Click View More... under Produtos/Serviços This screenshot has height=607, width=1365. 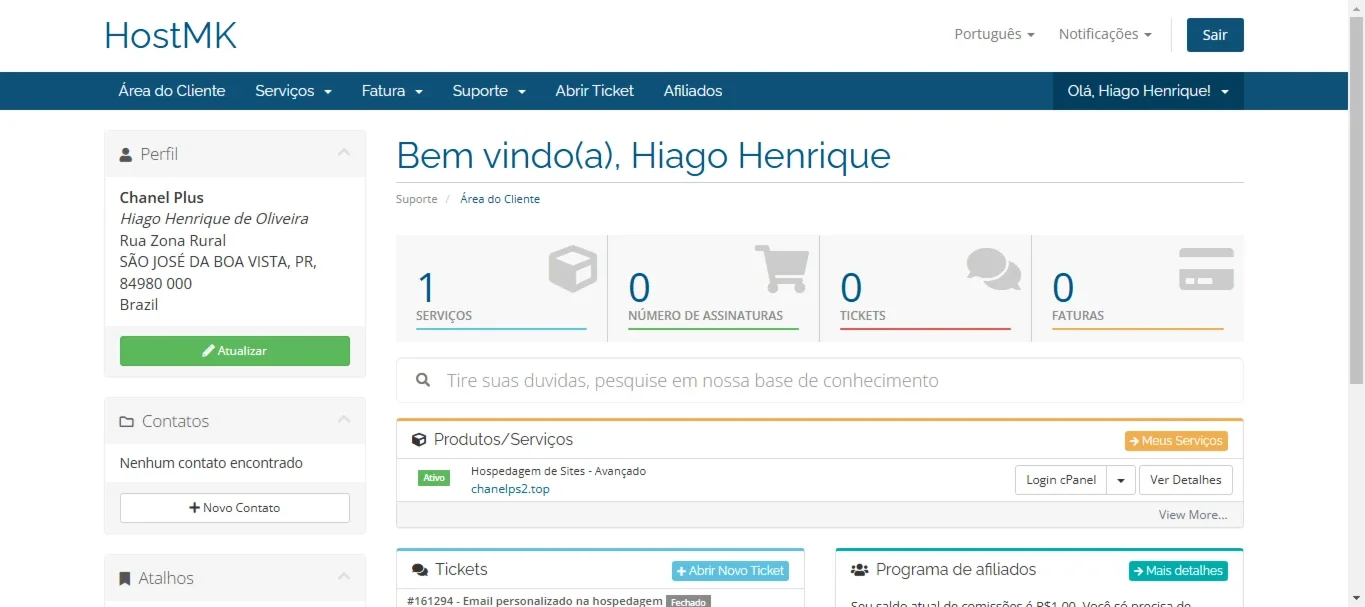1193,515
